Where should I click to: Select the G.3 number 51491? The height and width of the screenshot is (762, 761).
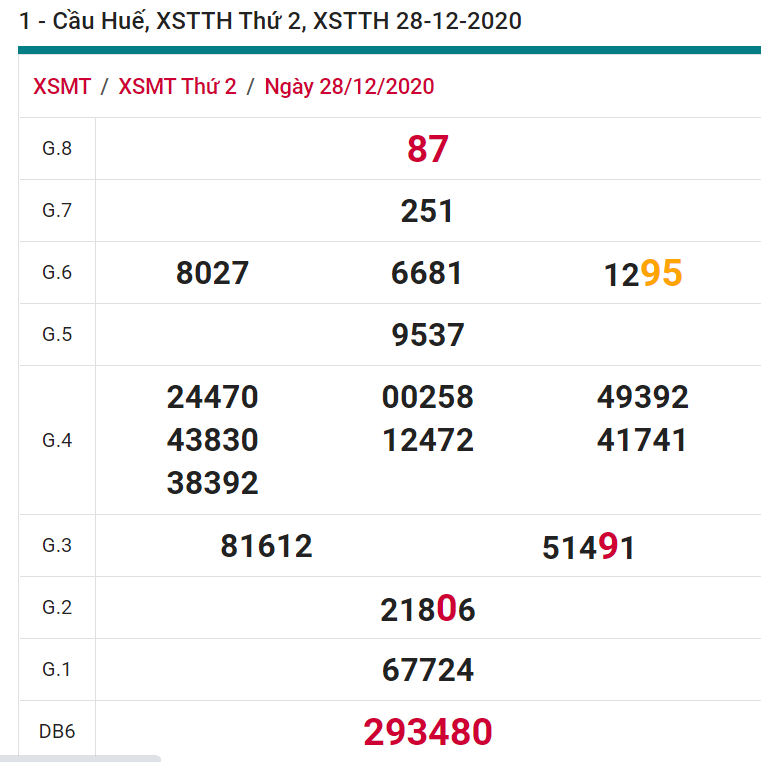pyautogui.click(x=589, y=547)
